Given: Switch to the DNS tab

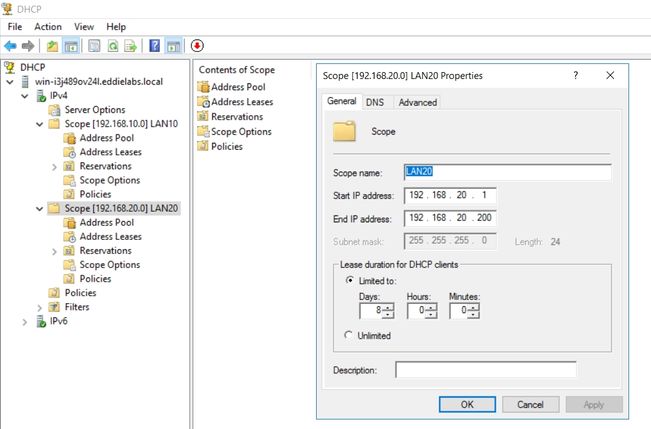Looking at the screenshot, I should point(375,102).
